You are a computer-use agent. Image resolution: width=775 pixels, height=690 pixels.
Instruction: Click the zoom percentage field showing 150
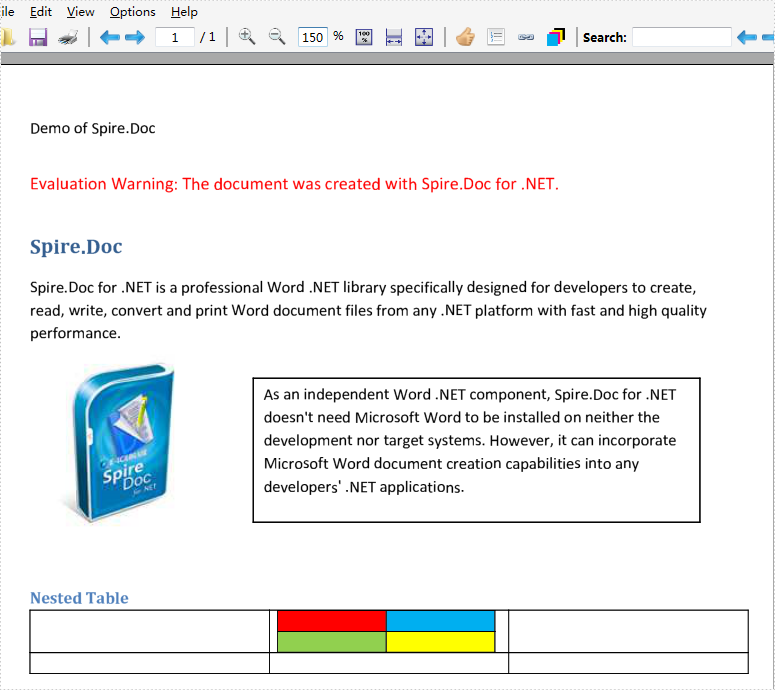(312, 37)
